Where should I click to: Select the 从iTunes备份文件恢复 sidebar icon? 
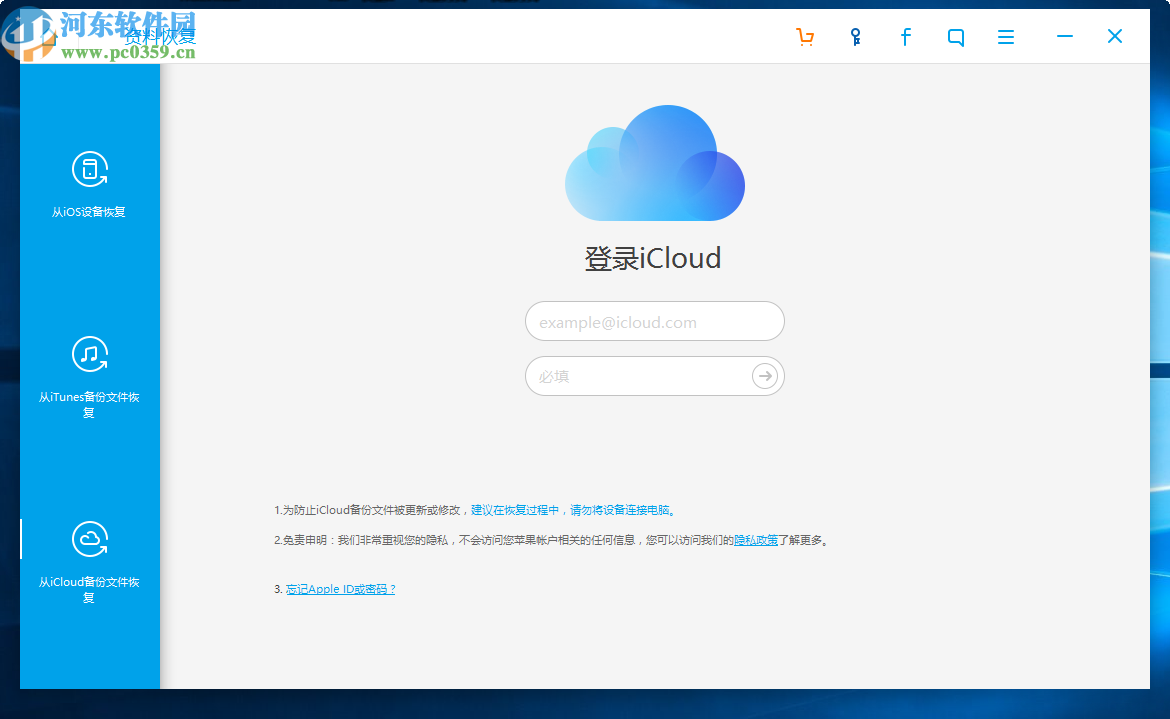89,354
